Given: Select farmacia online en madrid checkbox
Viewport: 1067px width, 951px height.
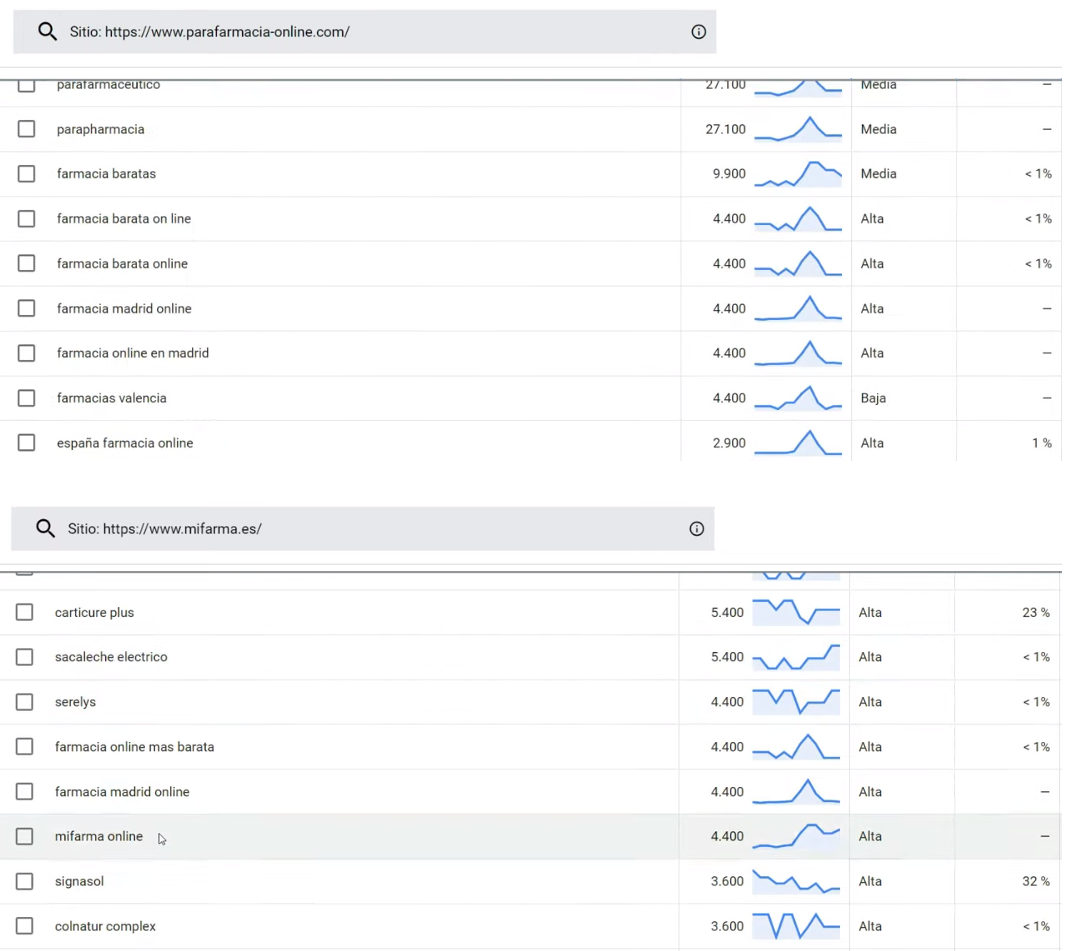Looking at the screenshot, I should 27,353.
